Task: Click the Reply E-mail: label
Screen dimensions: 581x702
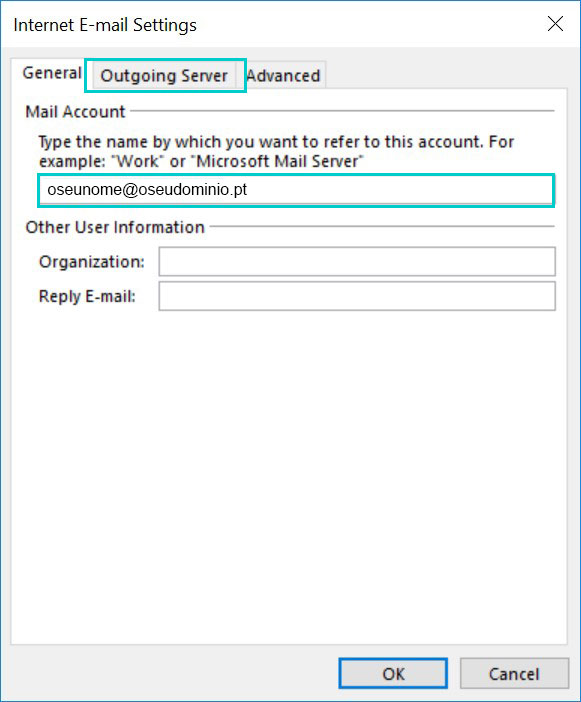Action: [87, 296]
